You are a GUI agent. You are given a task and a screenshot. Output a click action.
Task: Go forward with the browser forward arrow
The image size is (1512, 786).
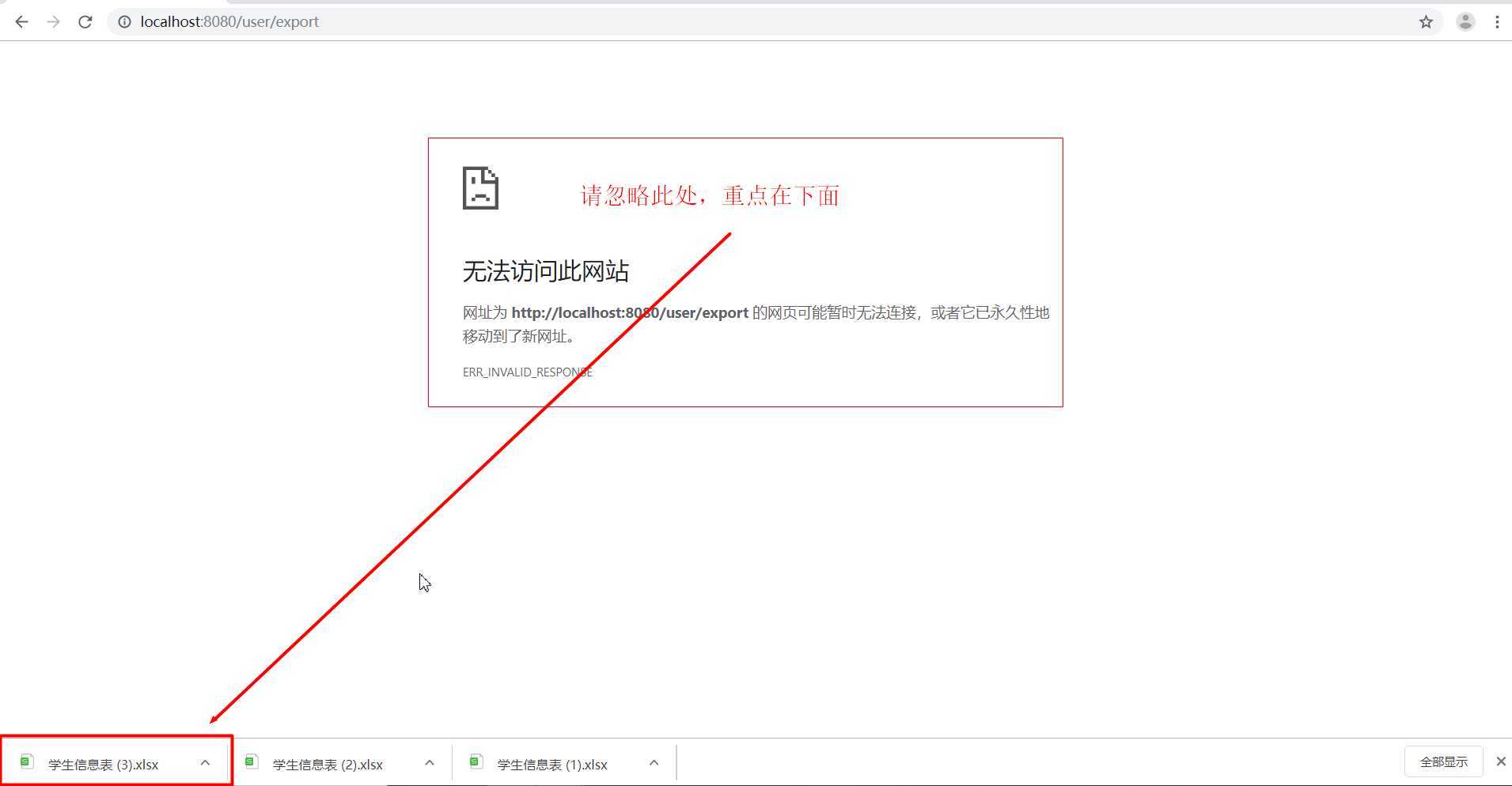point(53,22)
